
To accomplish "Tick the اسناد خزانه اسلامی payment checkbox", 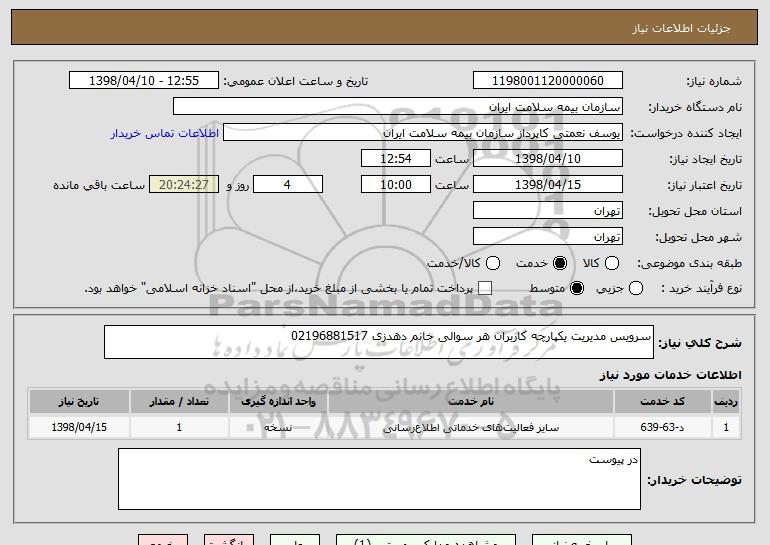I will point(485,289).
